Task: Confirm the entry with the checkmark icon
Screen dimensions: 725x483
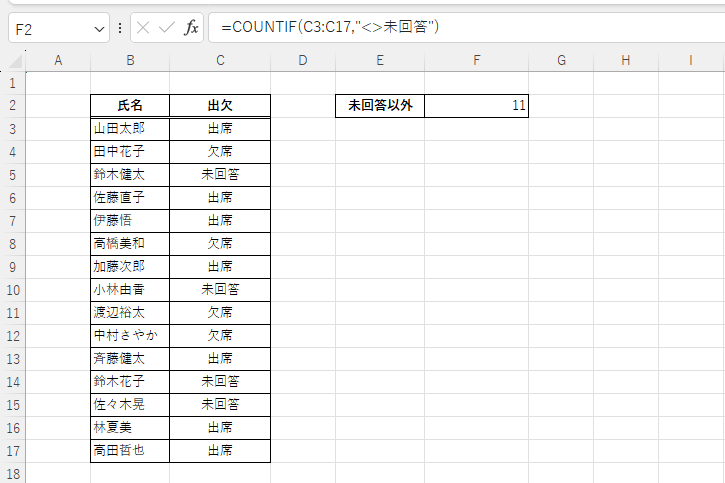Action: (166, 28)
